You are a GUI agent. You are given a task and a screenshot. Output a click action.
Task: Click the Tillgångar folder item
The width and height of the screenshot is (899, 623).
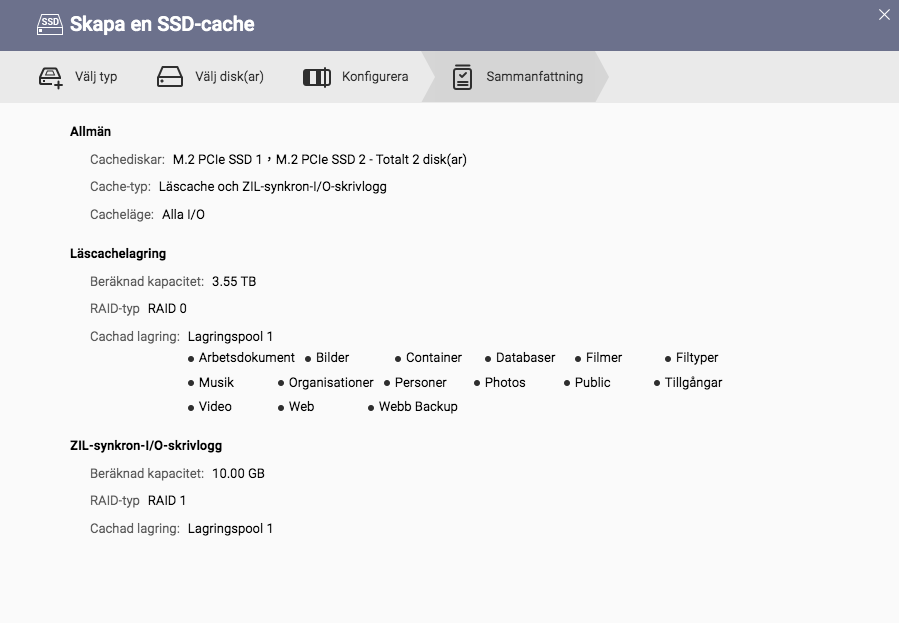pyautogui.click(x=693, y=382)
